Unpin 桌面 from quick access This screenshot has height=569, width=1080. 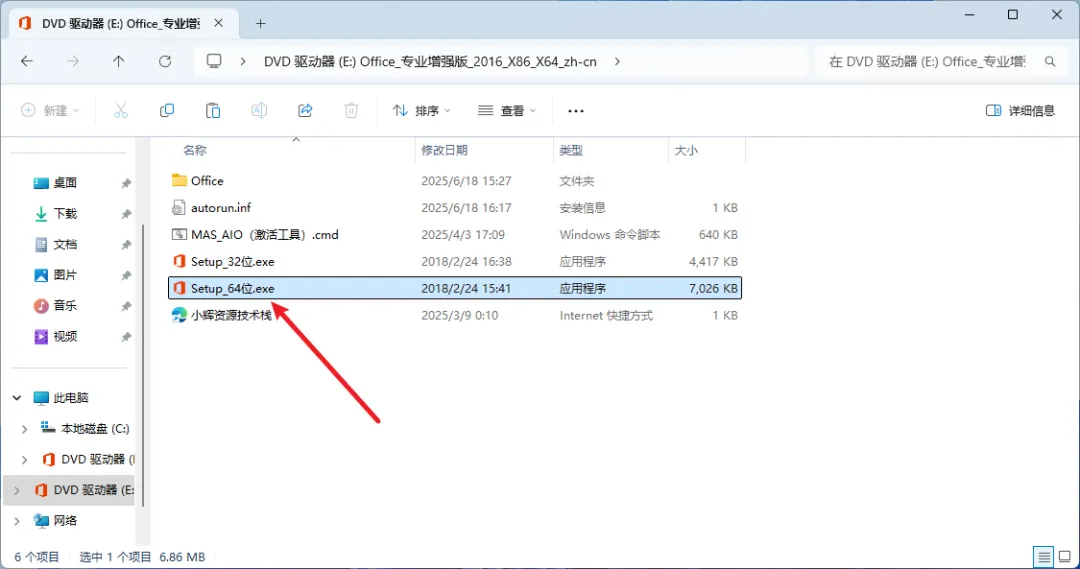(x=126, y=183)
